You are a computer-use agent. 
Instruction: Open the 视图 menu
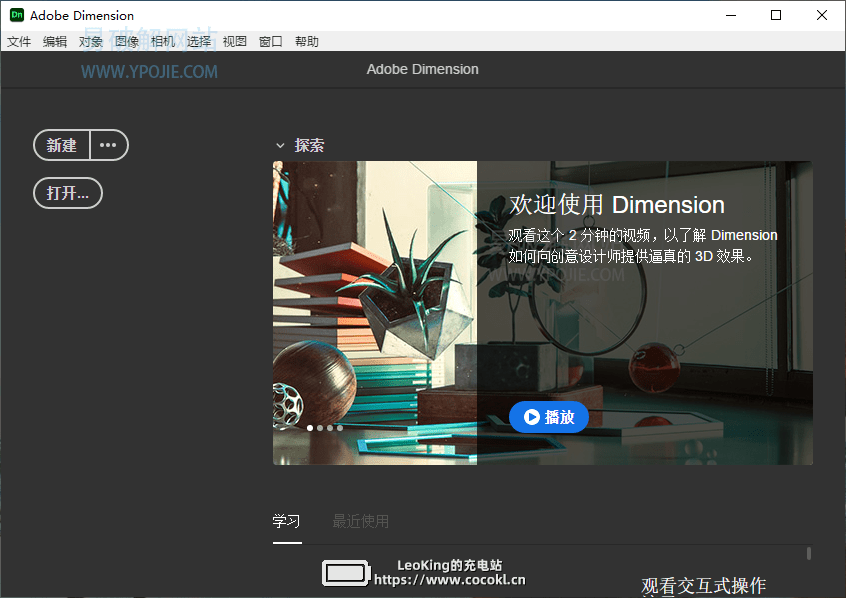[x=235, y=42]
